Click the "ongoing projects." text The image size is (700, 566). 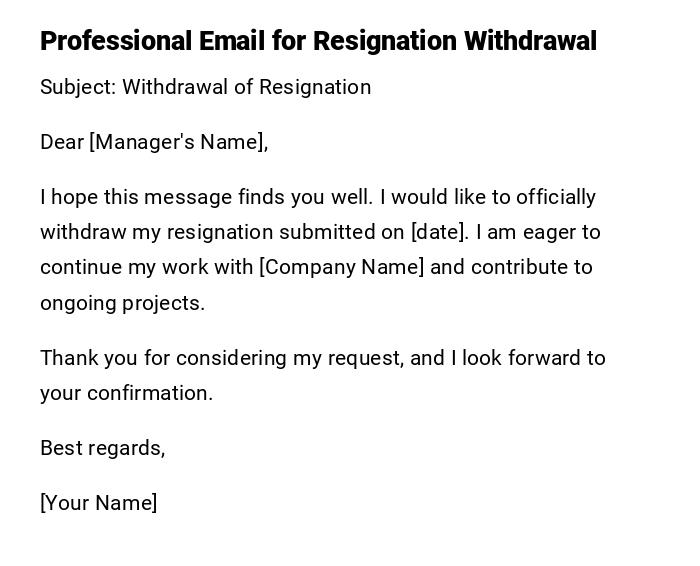122,303
